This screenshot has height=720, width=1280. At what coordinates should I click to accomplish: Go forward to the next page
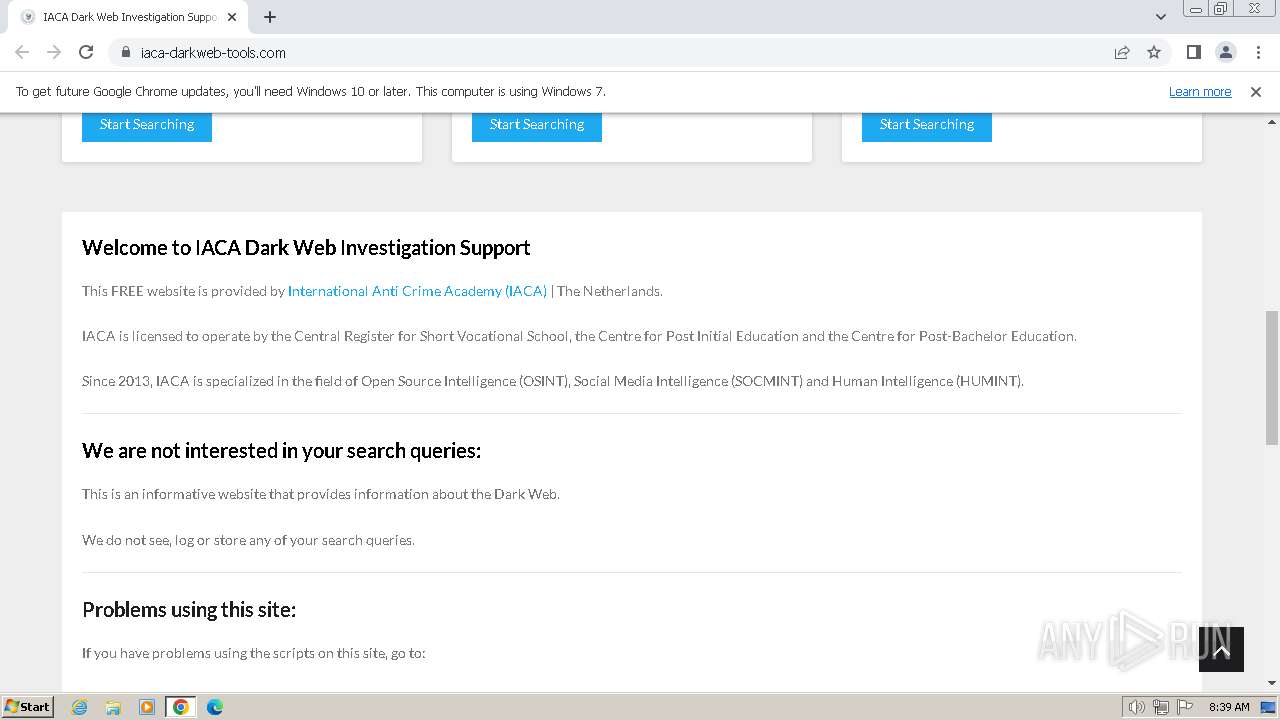pyautogui.click(x=54, y=52)
